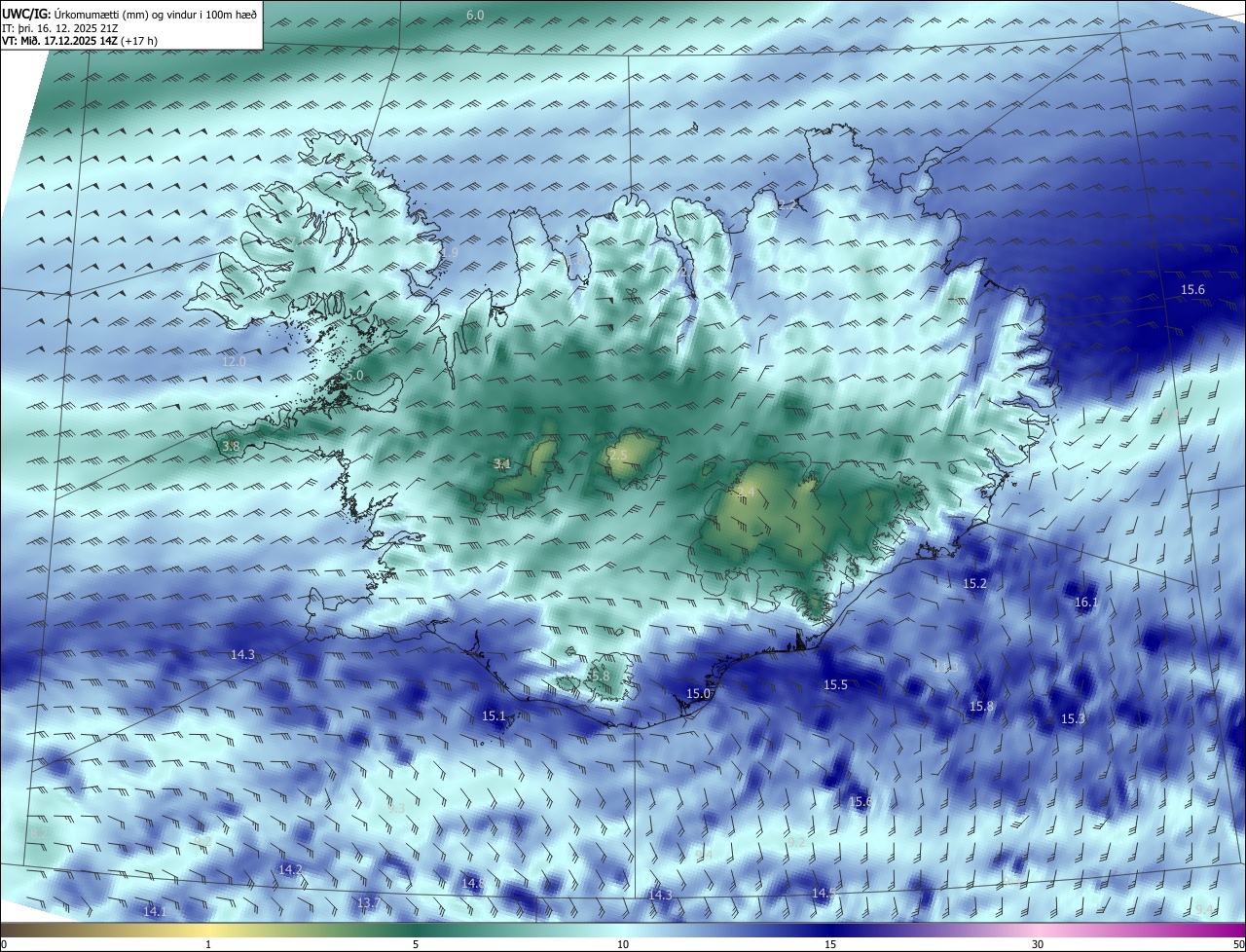This screenshot has height=952, width=1246.
Task: Click the 15.0 value label
Action: 699,694
